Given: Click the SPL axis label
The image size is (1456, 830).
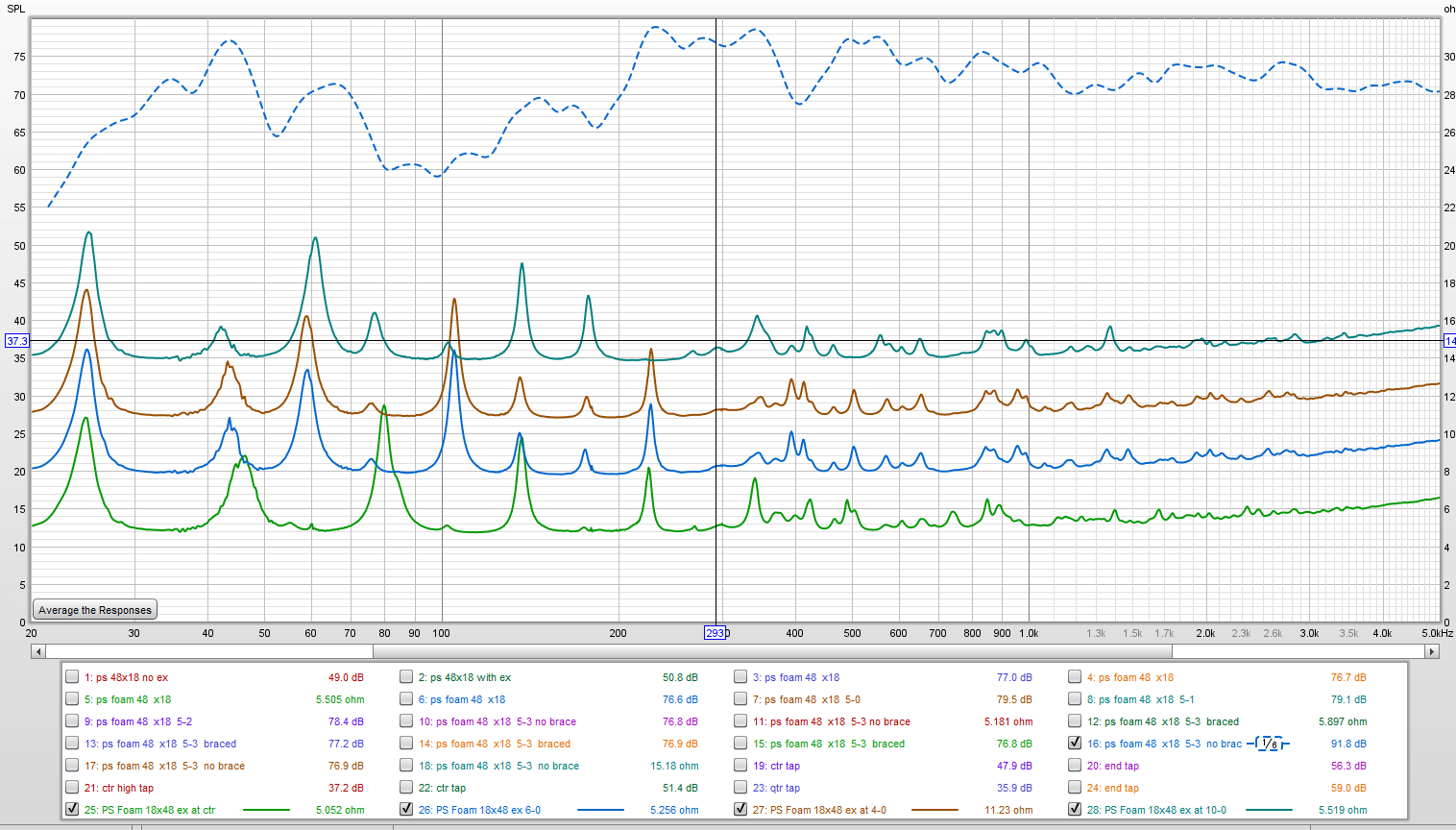Looking at the screenshot, I should [x=15, y=9].
